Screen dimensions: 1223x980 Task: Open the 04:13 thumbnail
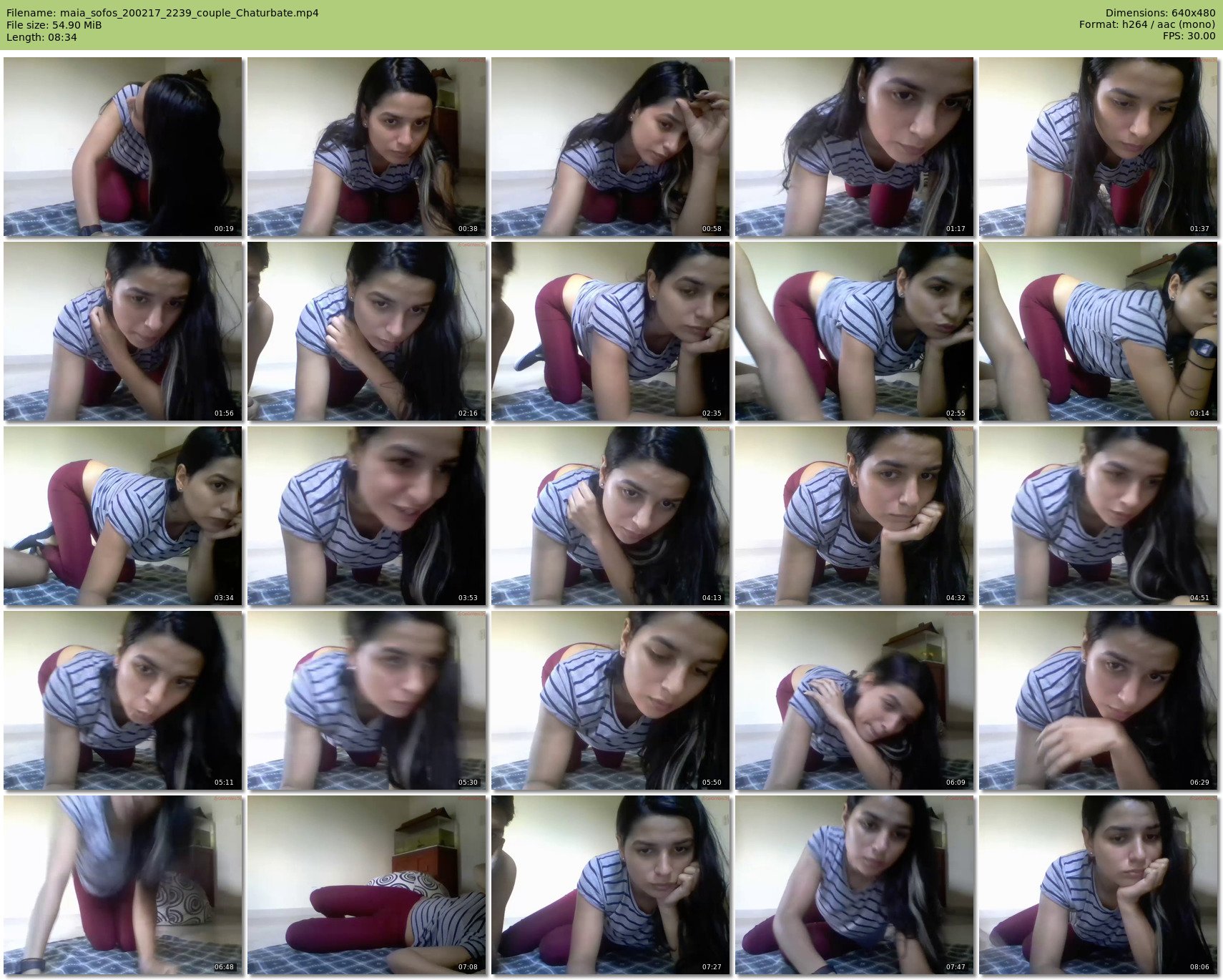[611, 516]
